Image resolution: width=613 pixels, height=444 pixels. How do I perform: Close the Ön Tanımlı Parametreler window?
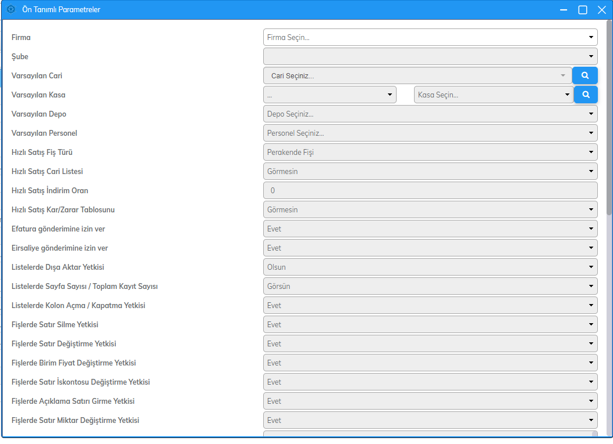(601, 10)
